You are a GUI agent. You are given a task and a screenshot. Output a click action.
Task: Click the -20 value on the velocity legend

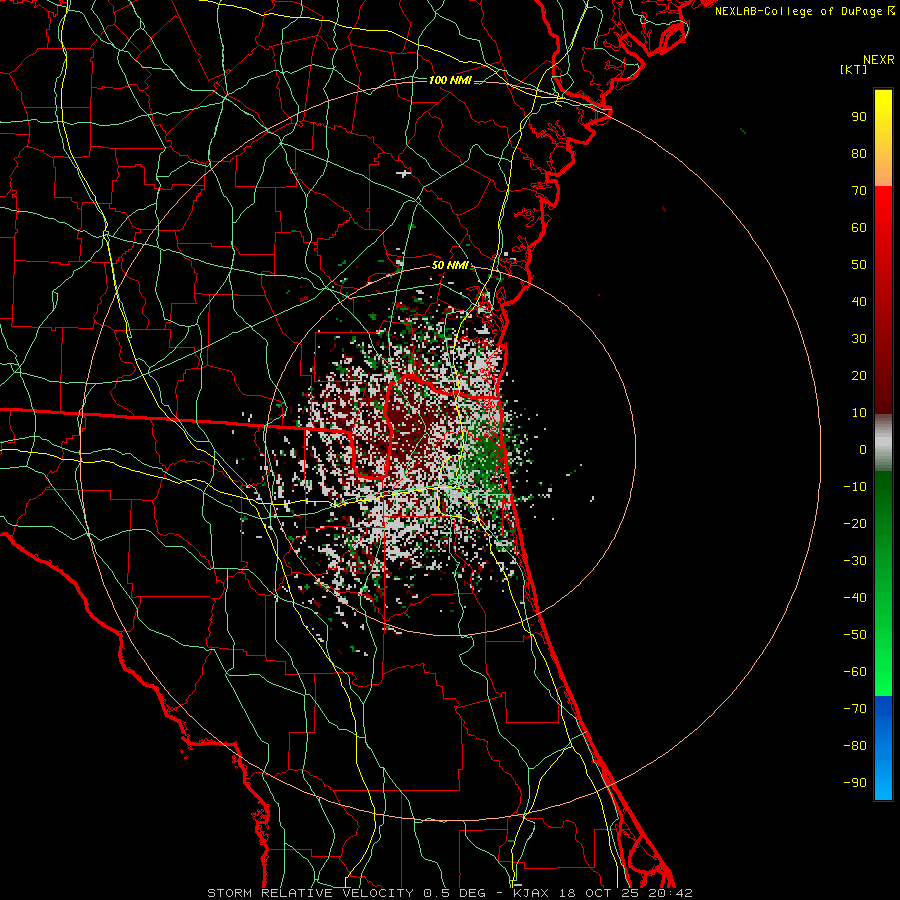pyautogui.click(x=855, y=524)
